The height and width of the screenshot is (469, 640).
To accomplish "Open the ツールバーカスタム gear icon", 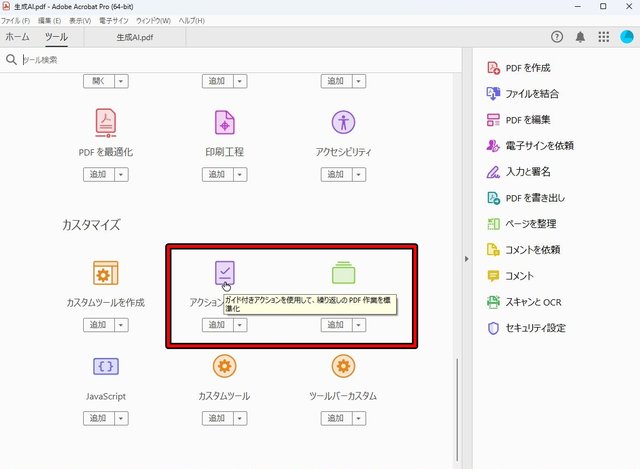I will (343, 366).
